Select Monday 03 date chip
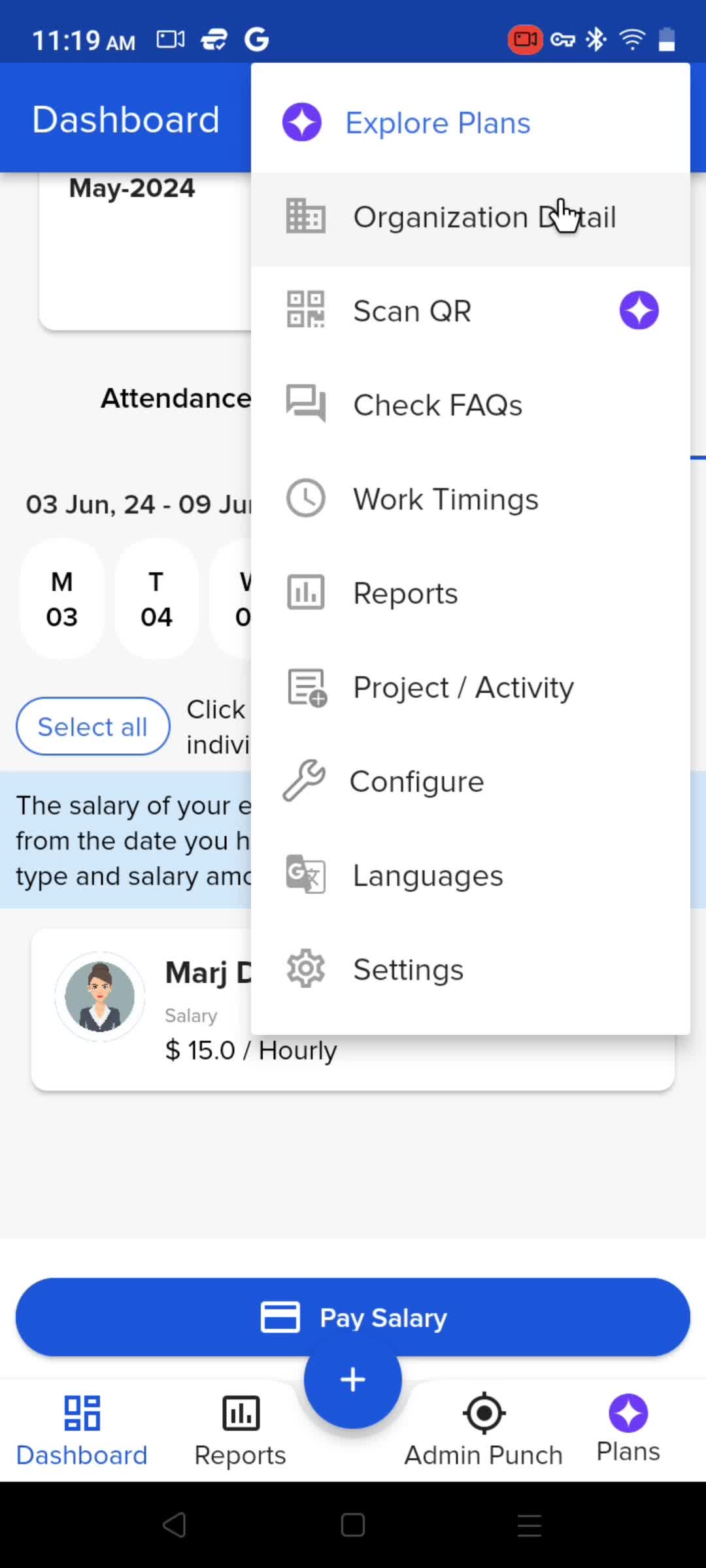The height and width of the screenshot is (1568, 706). tap(62, 598)
